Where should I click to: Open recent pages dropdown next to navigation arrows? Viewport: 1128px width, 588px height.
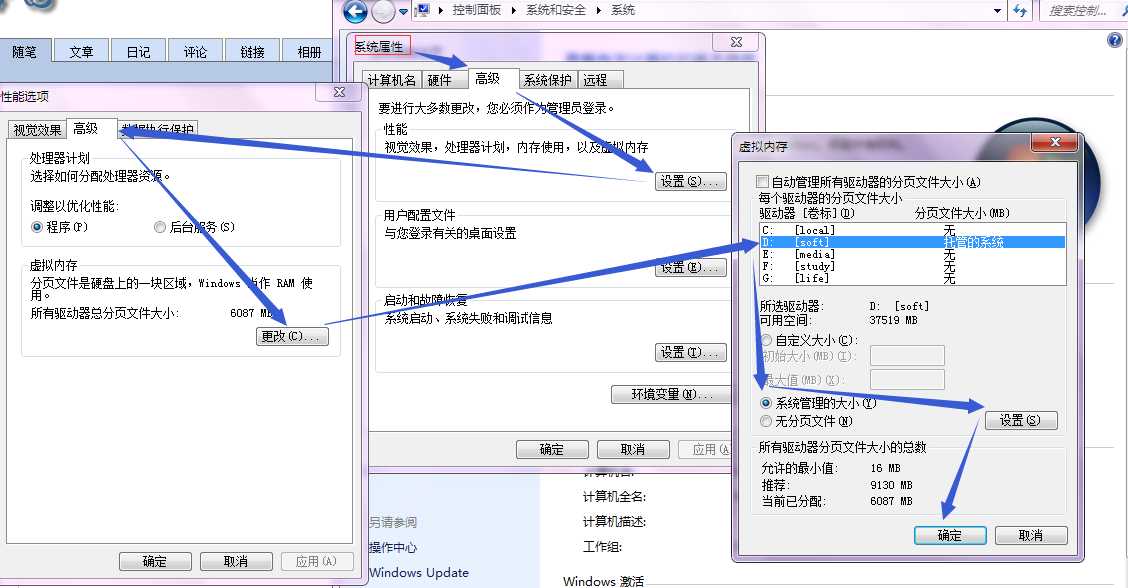(404, 12)
